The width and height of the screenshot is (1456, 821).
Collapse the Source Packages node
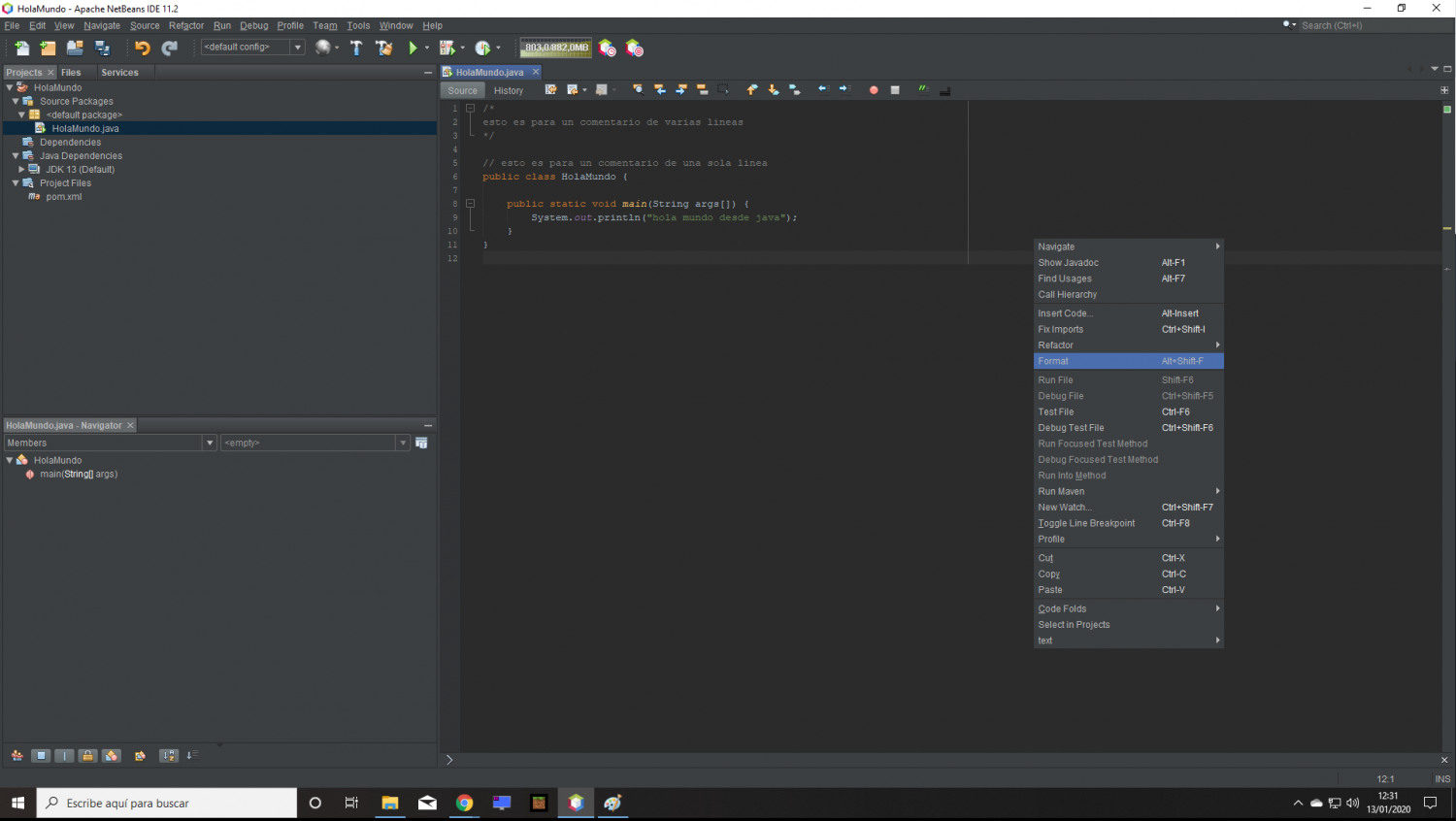point(16,101)
